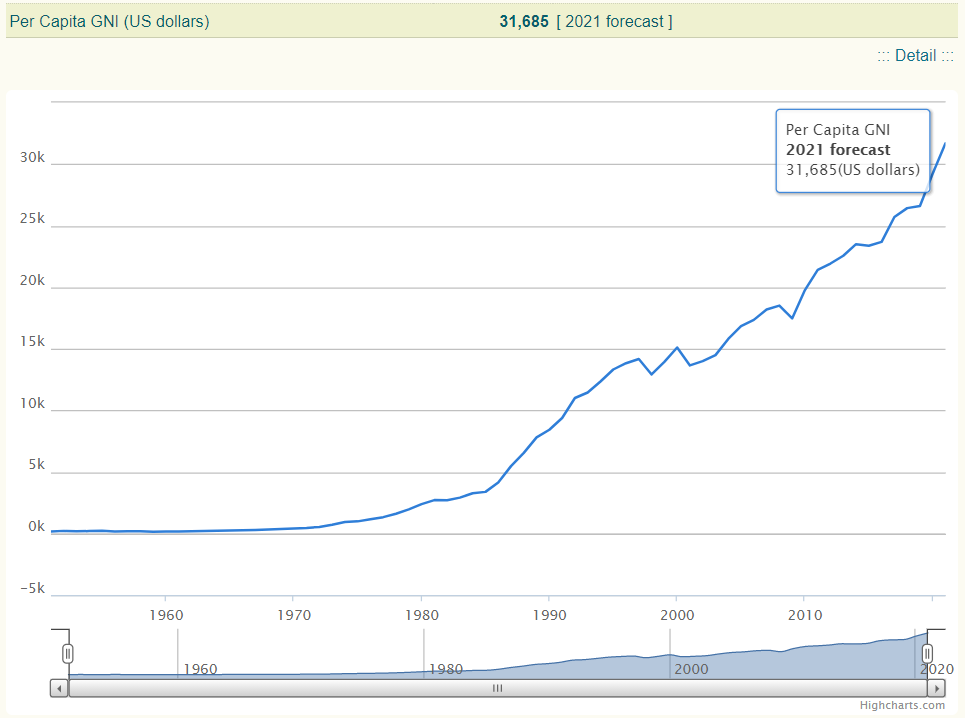Click the 1960 label on the main x-axis
The image size is (965, 718).
(165, 611)
